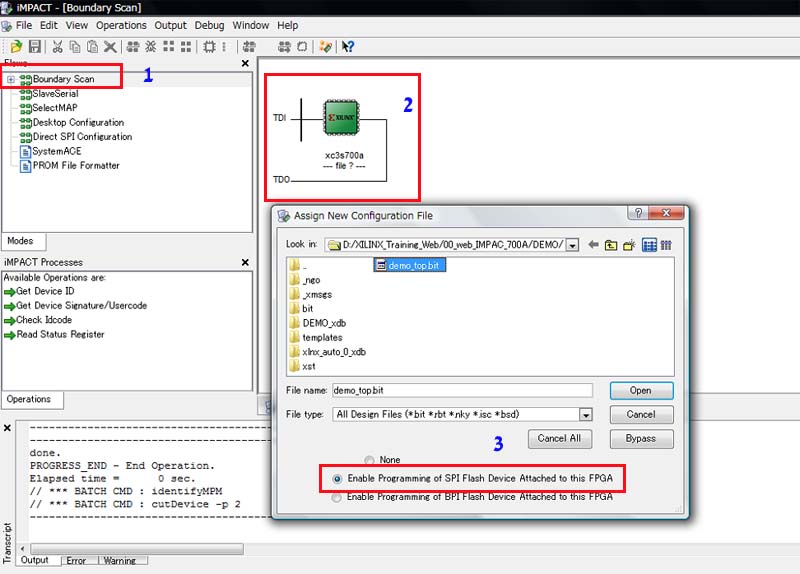
Task: Select Enable Programming of BPI Flash radio
Action: (x=336, y=497)
